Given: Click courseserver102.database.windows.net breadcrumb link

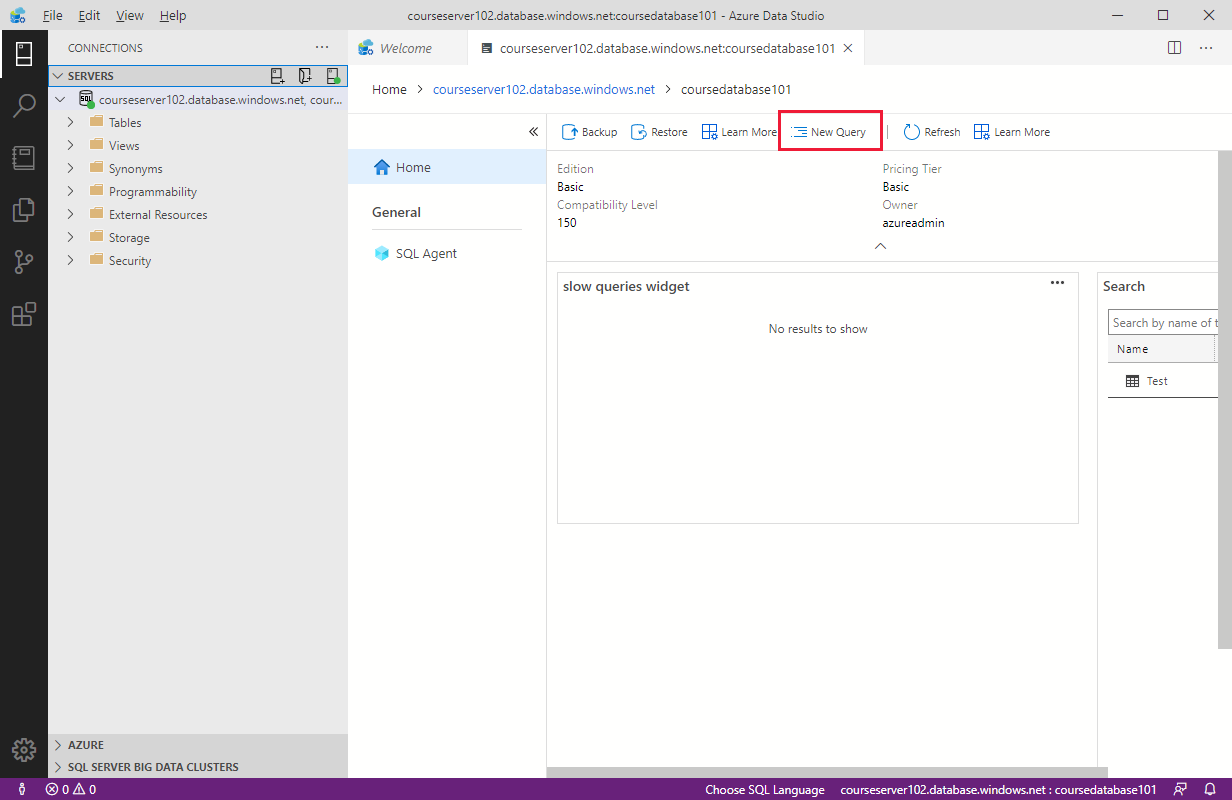Looking at the screenshot, I should tap(543, 89).
